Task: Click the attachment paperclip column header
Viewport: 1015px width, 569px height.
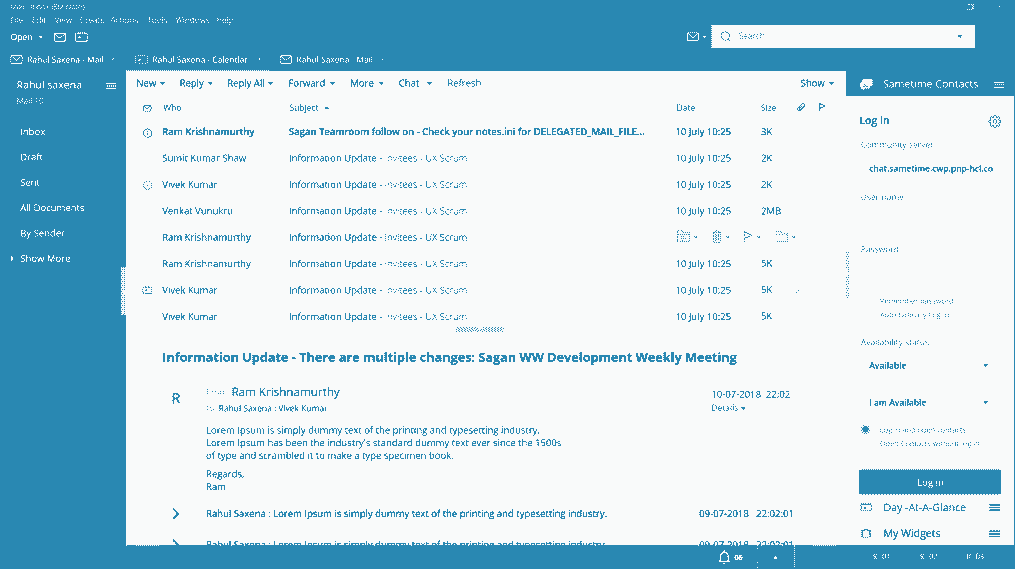Action: pyautogui.click(x=801, y=107)
